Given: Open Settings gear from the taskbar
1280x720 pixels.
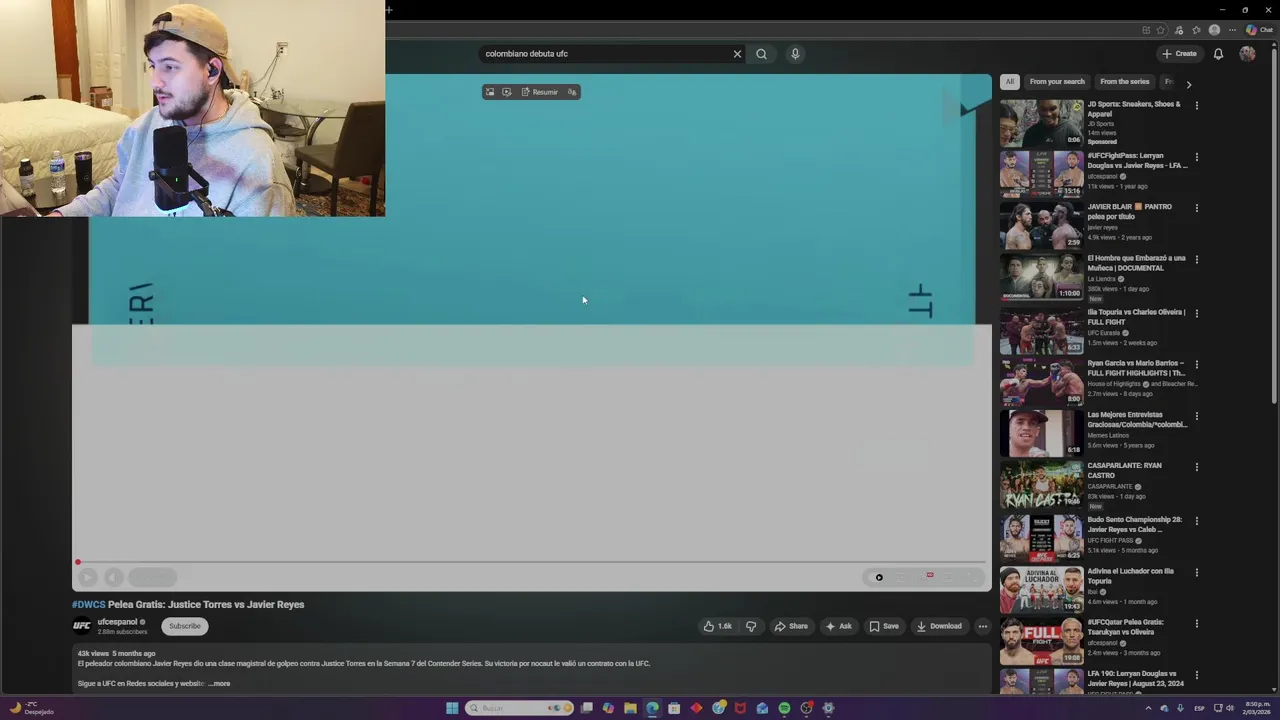Looking at the screenshot, I should (828, 708).
